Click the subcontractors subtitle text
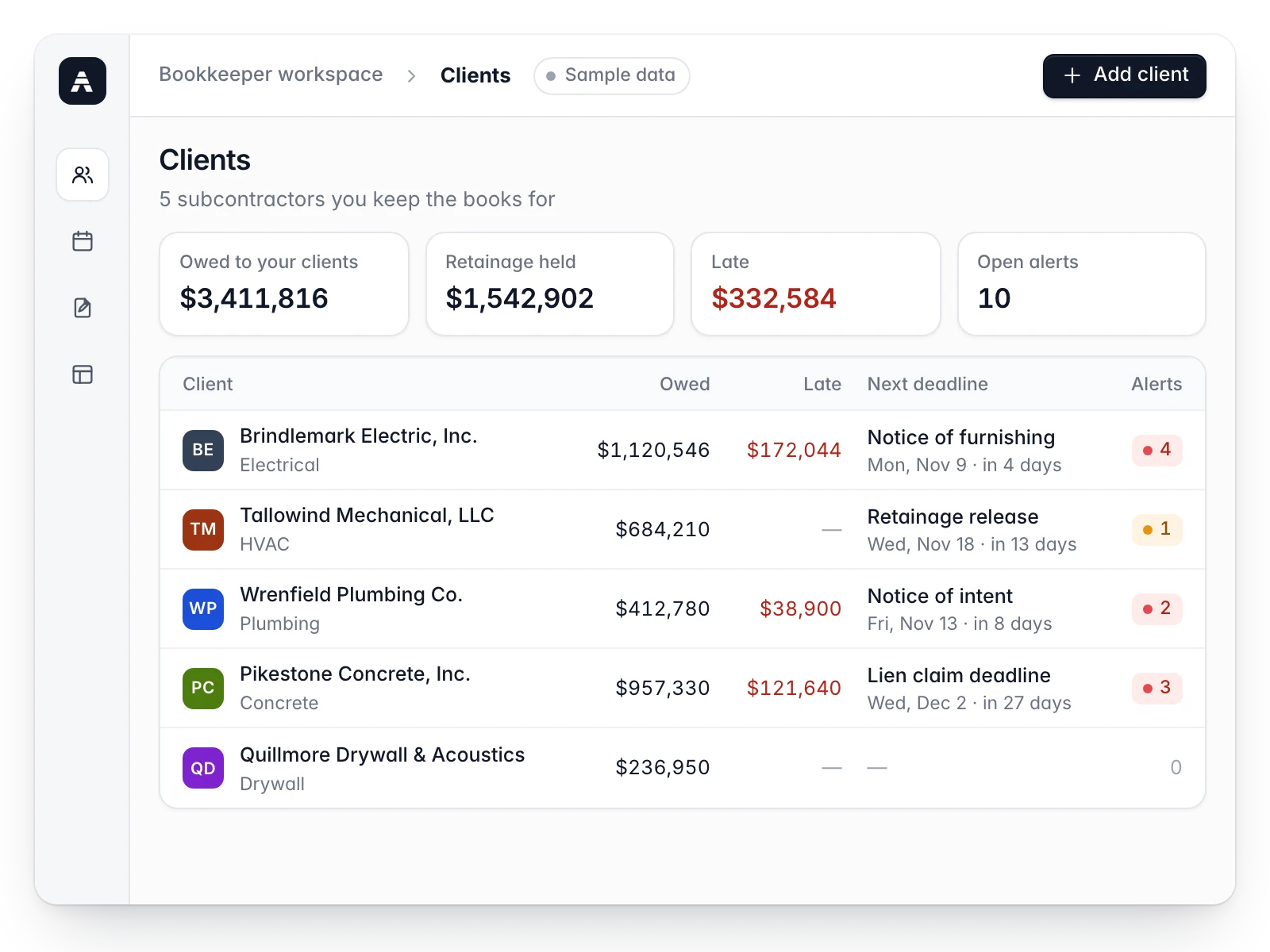Viewport: 1270px width, 952px height. tap(357, 199)
